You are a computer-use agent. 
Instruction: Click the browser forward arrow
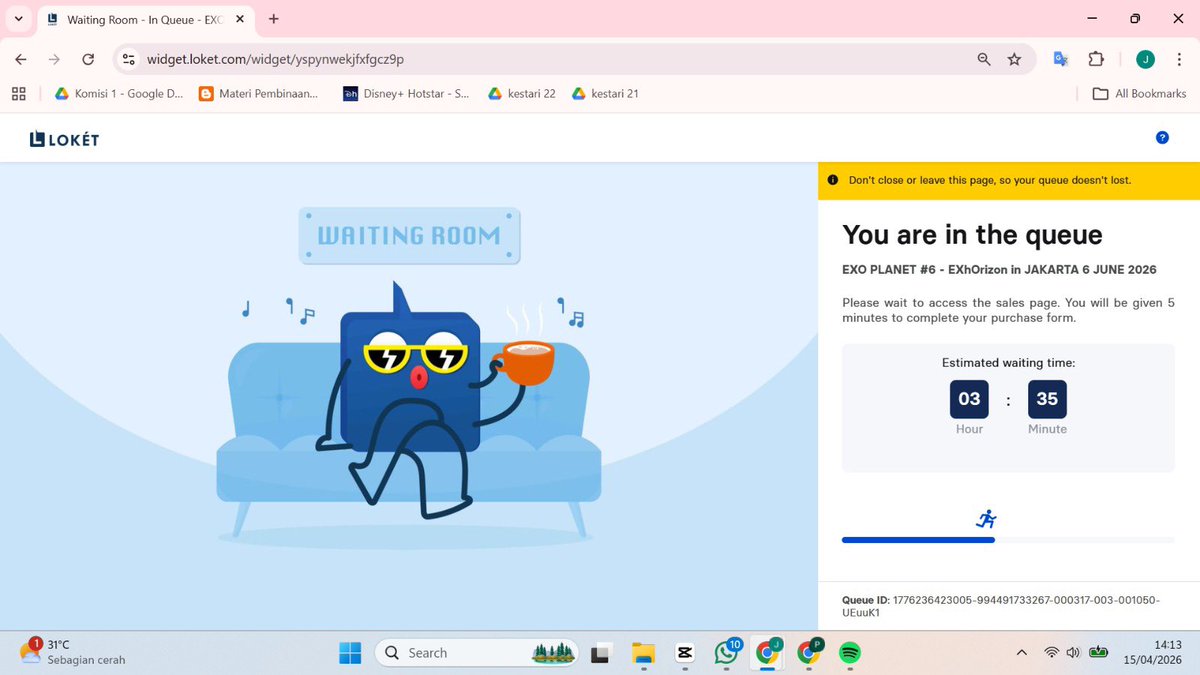[x=55, y=60]
